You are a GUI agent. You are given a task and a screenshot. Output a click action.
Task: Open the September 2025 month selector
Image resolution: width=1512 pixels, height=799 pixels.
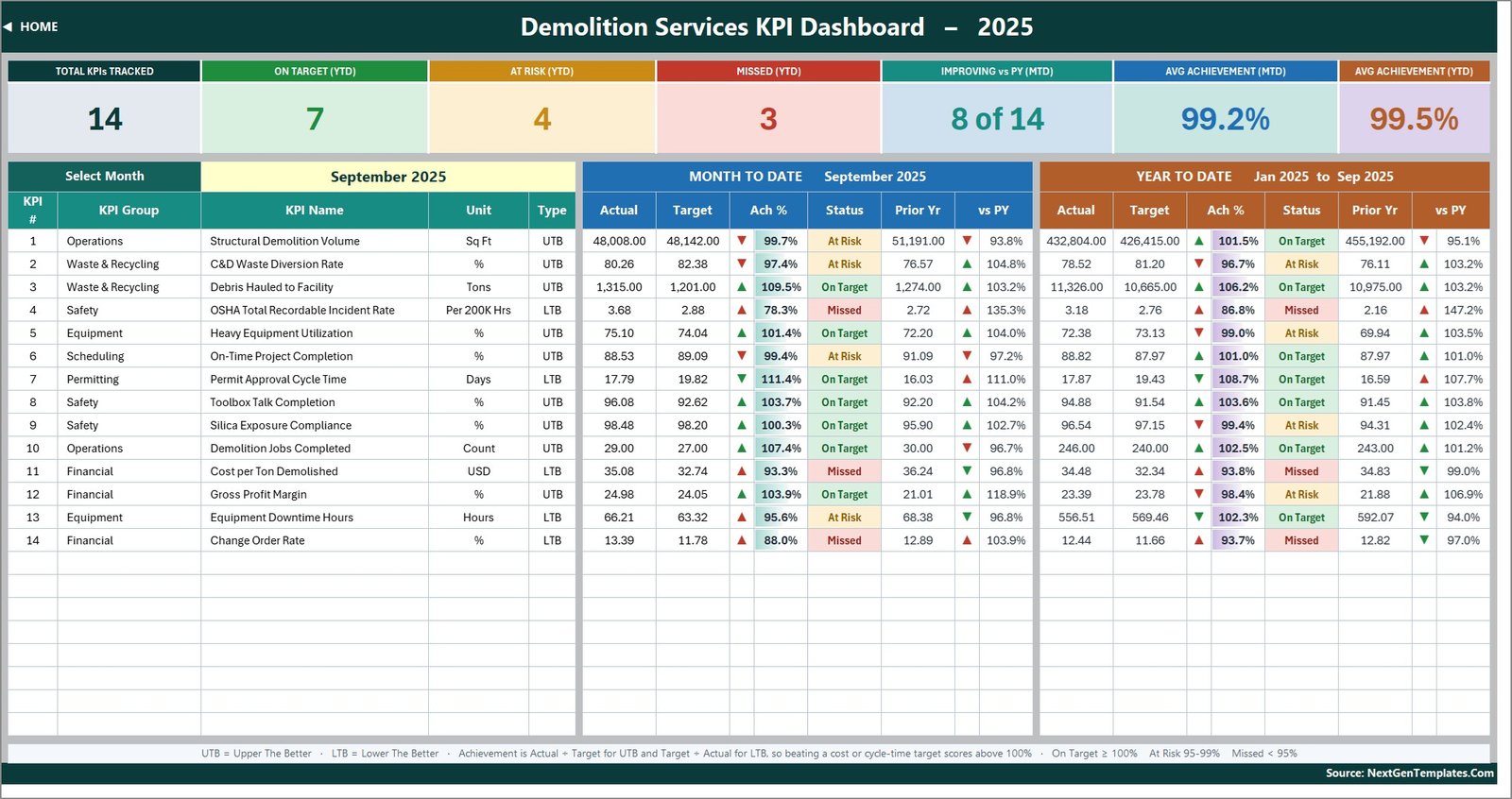[388, 177]
